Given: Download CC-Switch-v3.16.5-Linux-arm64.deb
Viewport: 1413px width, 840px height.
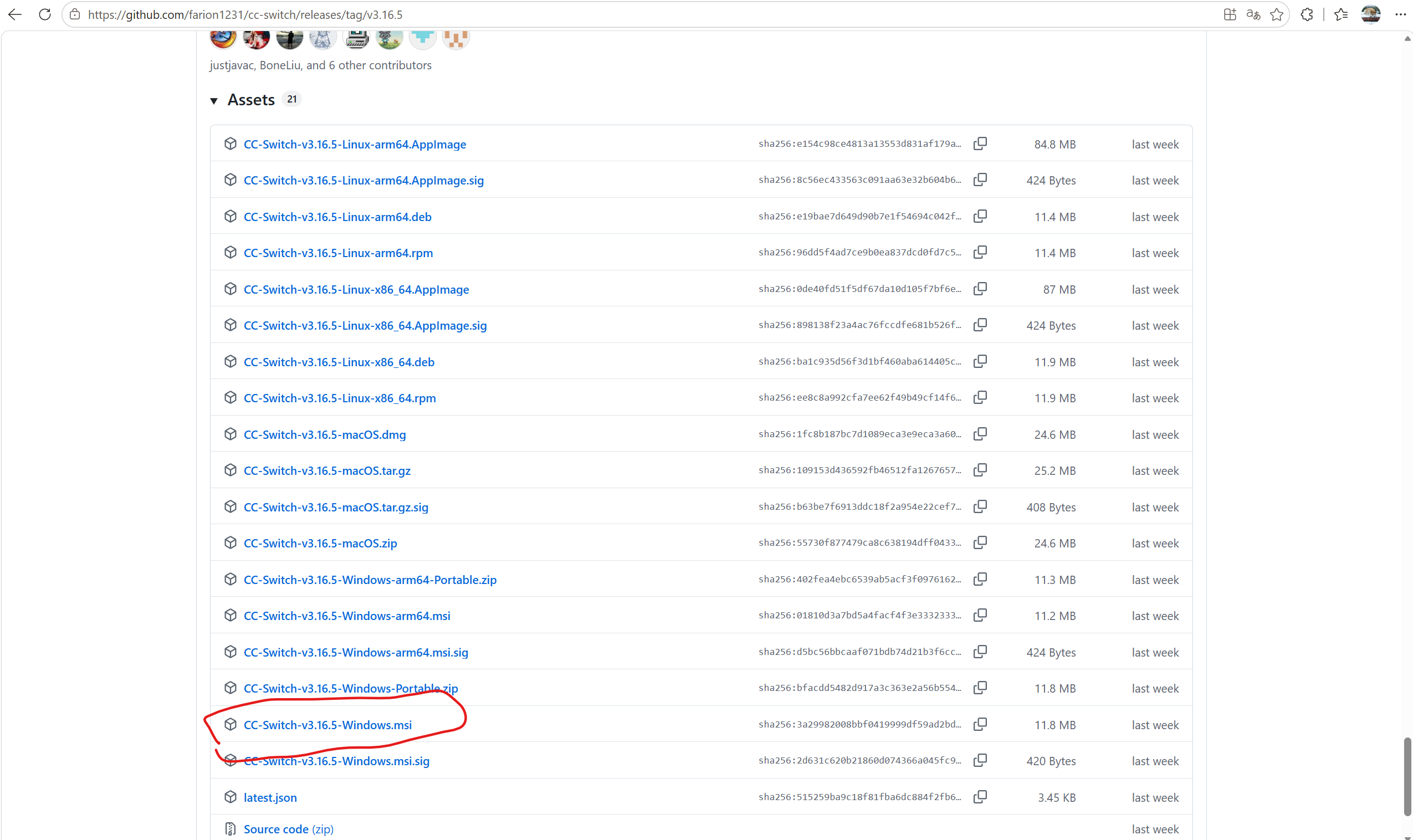Looking at the screenshot, I should [338, 217].
